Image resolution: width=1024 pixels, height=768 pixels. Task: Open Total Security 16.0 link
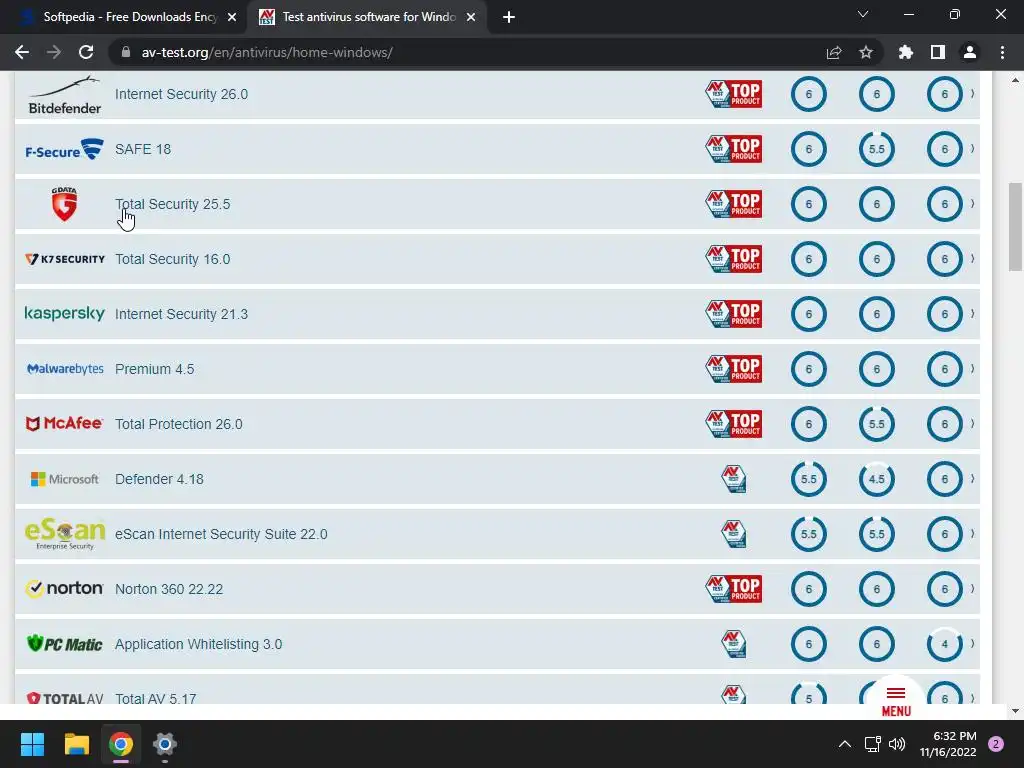pyautogui.click(x=172, y=259)
